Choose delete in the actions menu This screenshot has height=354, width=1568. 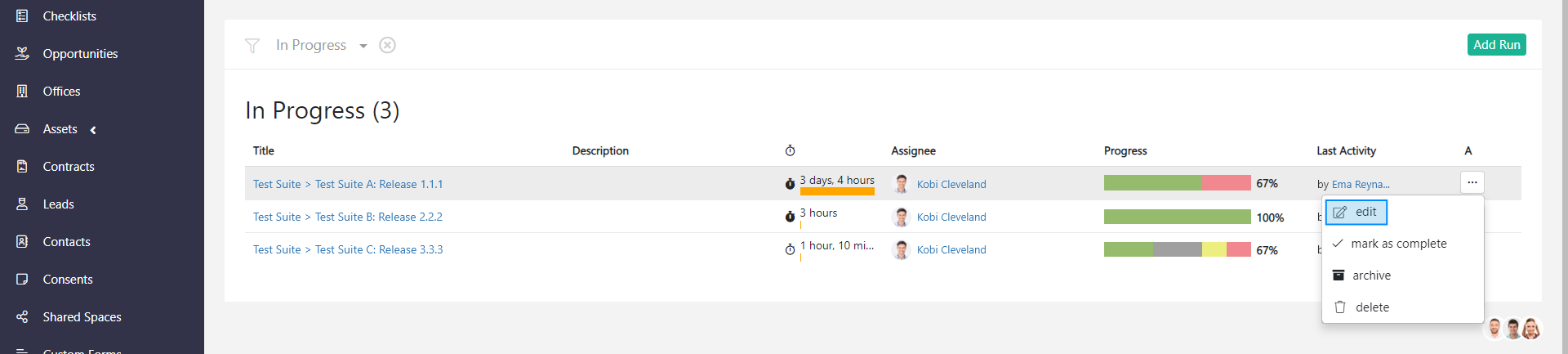(x=1372, y=307)
